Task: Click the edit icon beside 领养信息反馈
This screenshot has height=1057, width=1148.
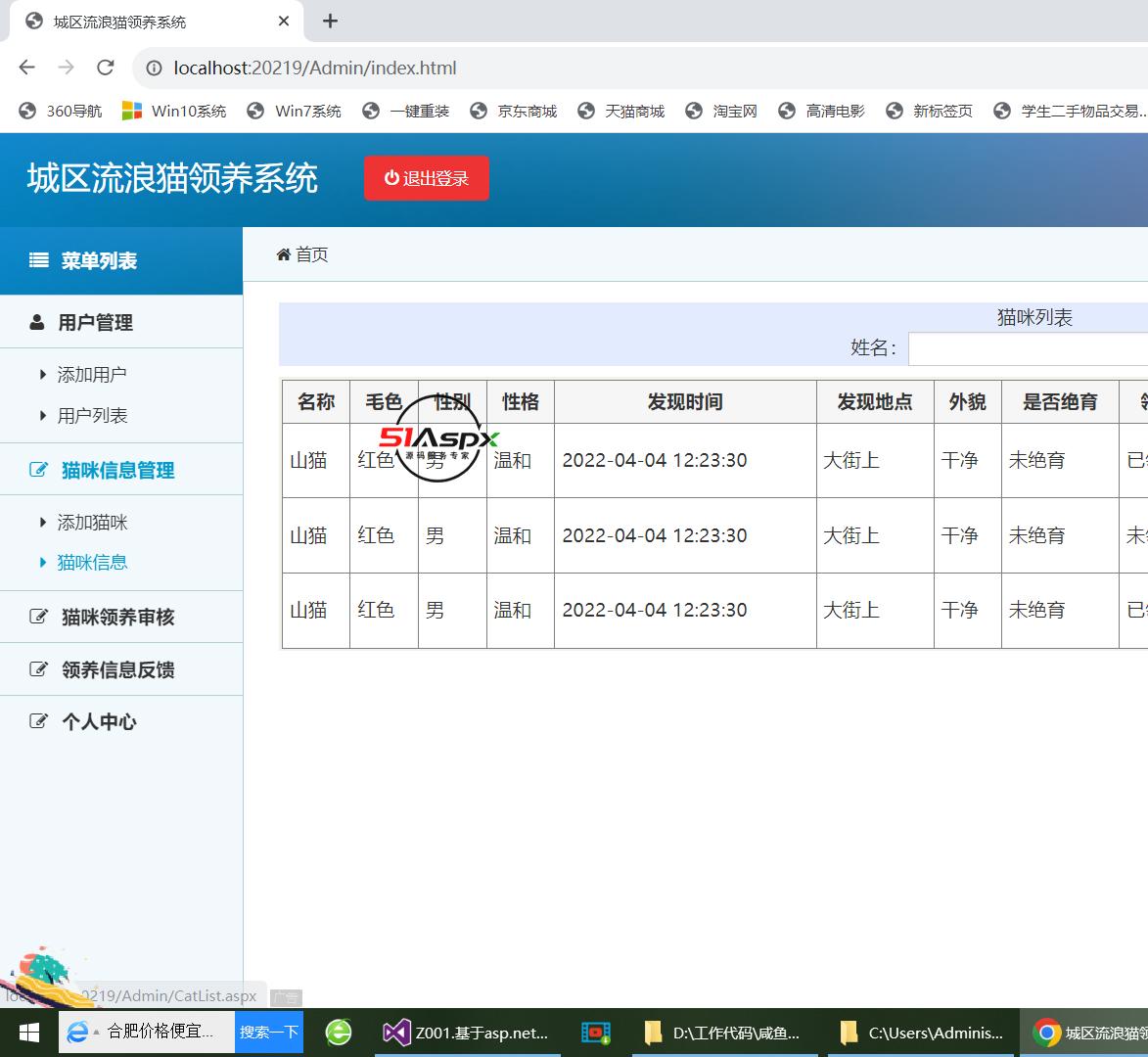Action: pos(37,669)
